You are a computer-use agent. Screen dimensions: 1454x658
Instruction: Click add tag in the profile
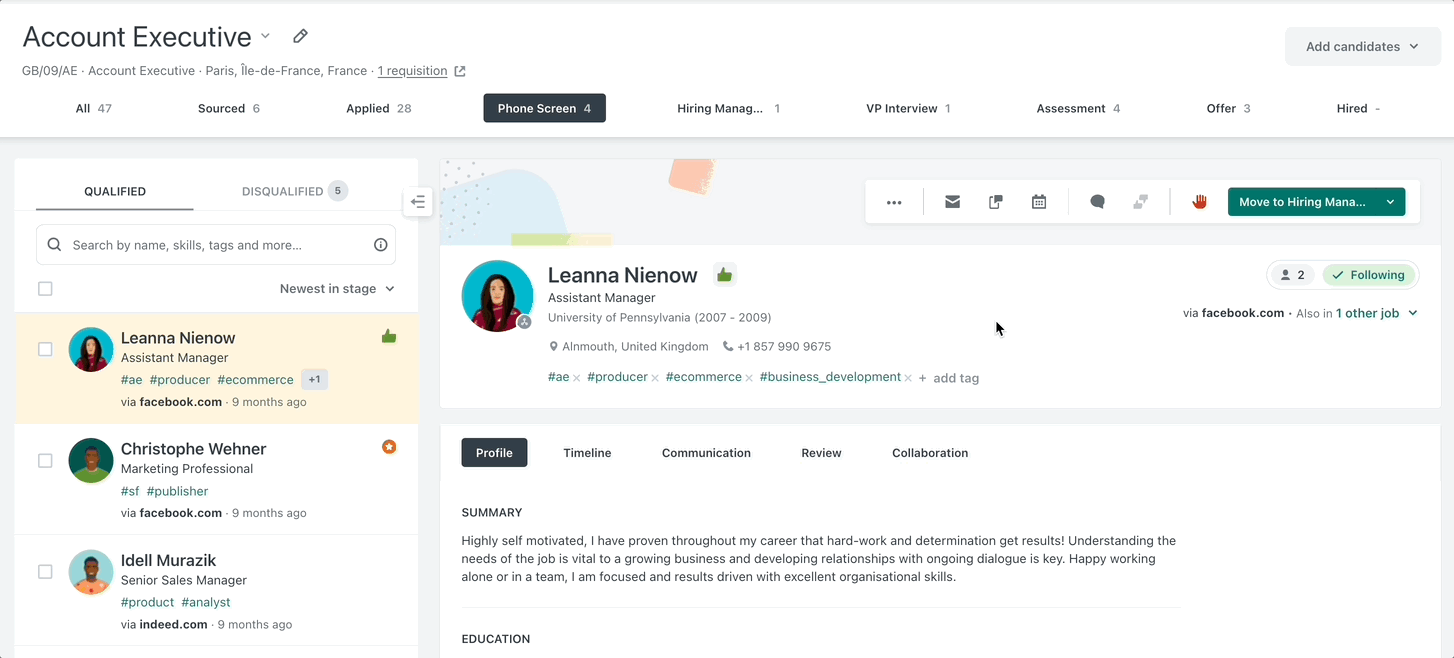948,378
